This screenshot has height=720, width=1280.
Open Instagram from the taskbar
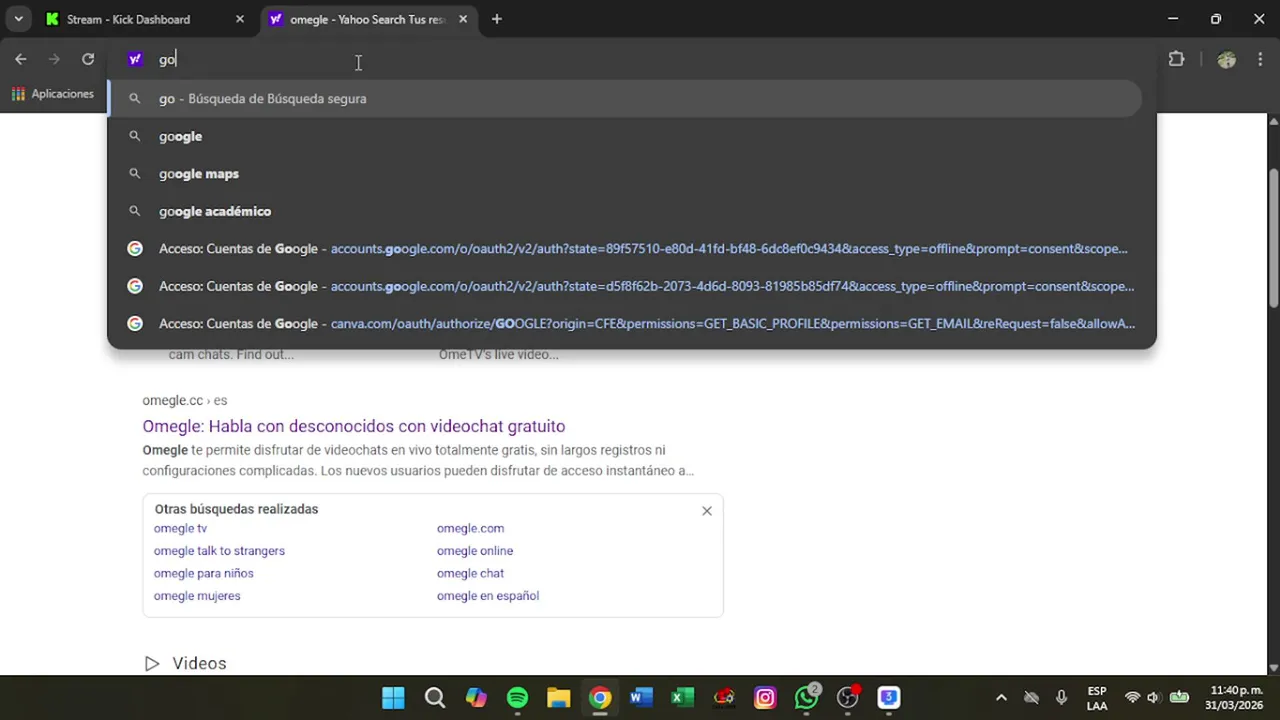click(765, 698)
